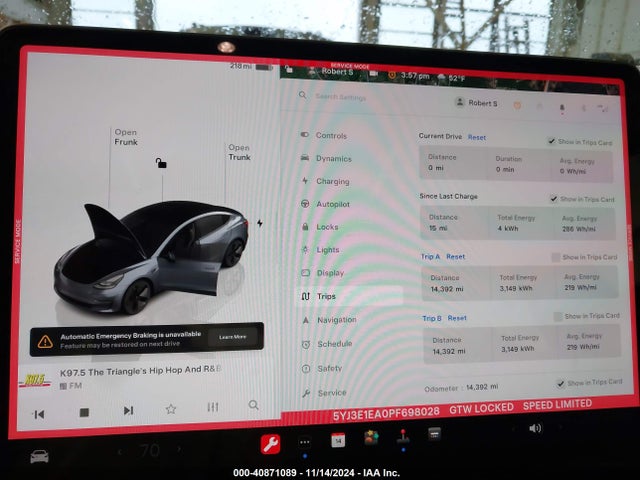
Task: Tap Open Trunk
Action: click(x=239, y=152)
